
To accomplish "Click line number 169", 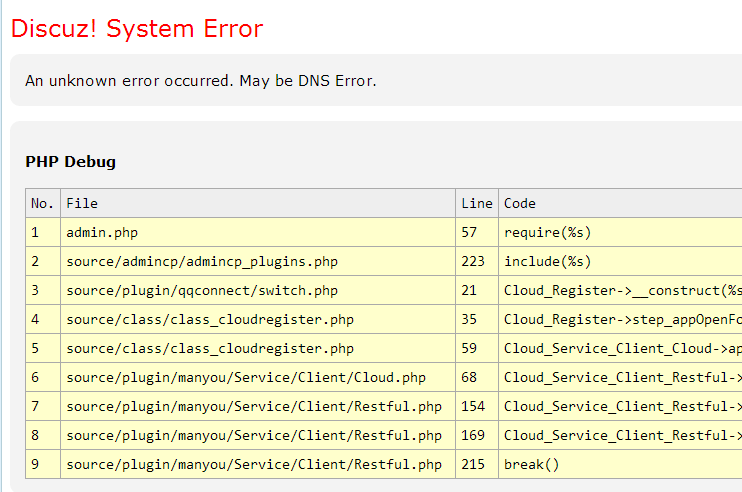I will tap(477, 435).
